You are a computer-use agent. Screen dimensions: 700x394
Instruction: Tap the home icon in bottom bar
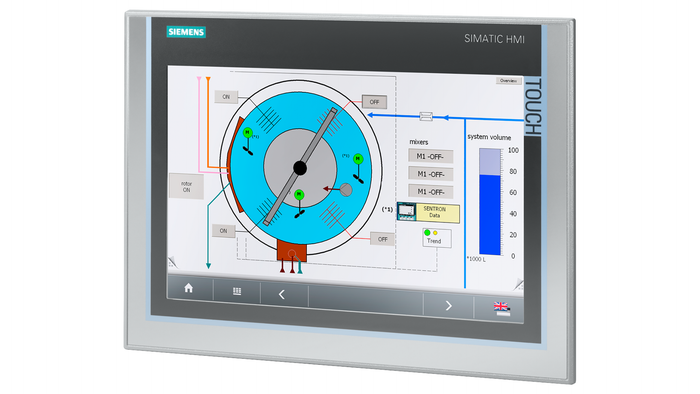pos(188,288)
